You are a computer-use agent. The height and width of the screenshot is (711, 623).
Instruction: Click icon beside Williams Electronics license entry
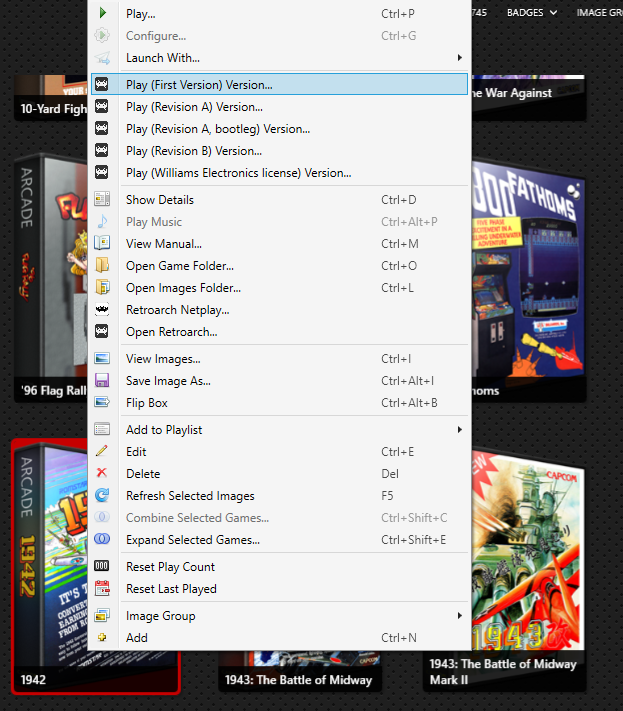[102, 173]
